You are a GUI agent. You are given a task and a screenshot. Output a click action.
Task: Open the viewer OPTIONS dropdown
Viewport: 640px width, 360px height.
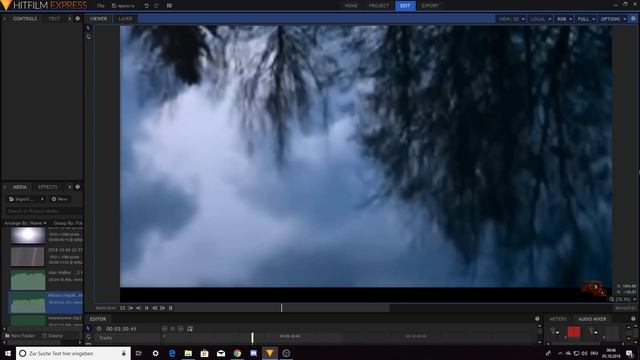613,19
